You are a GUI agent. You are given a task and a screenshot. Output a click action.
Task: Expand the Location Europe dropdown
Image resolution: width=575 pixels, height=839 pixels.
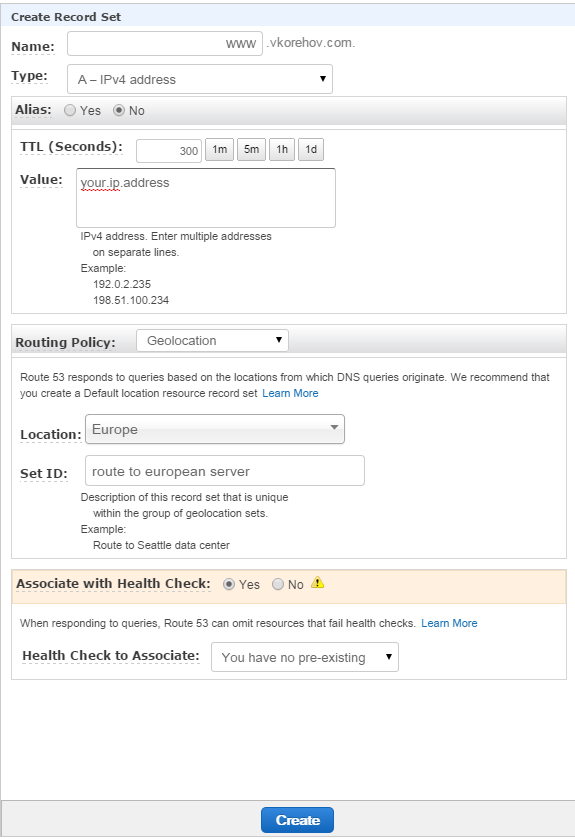214,429
